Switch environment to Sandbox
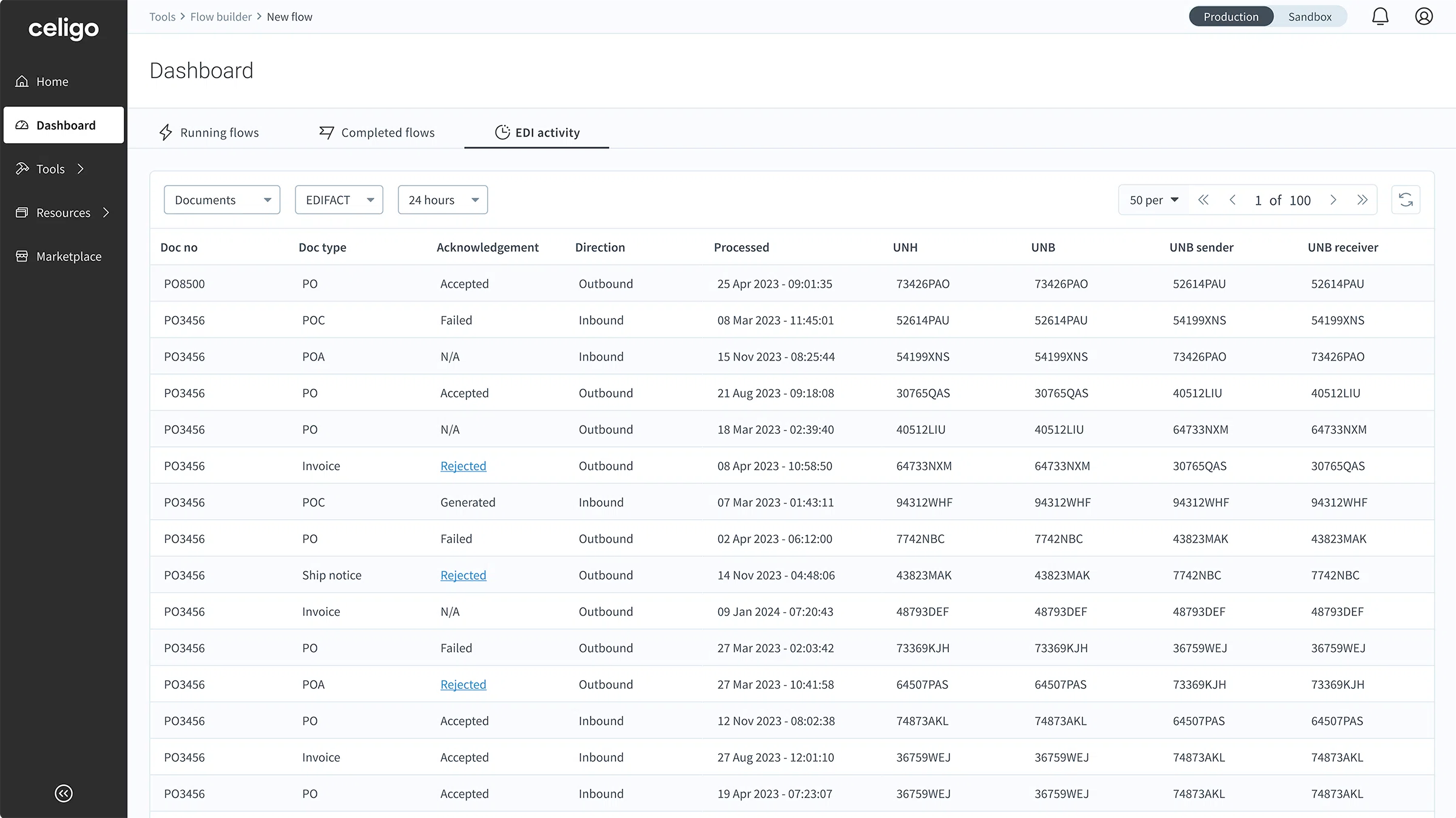The image size is (1456, 818). tap(1309, 17)
